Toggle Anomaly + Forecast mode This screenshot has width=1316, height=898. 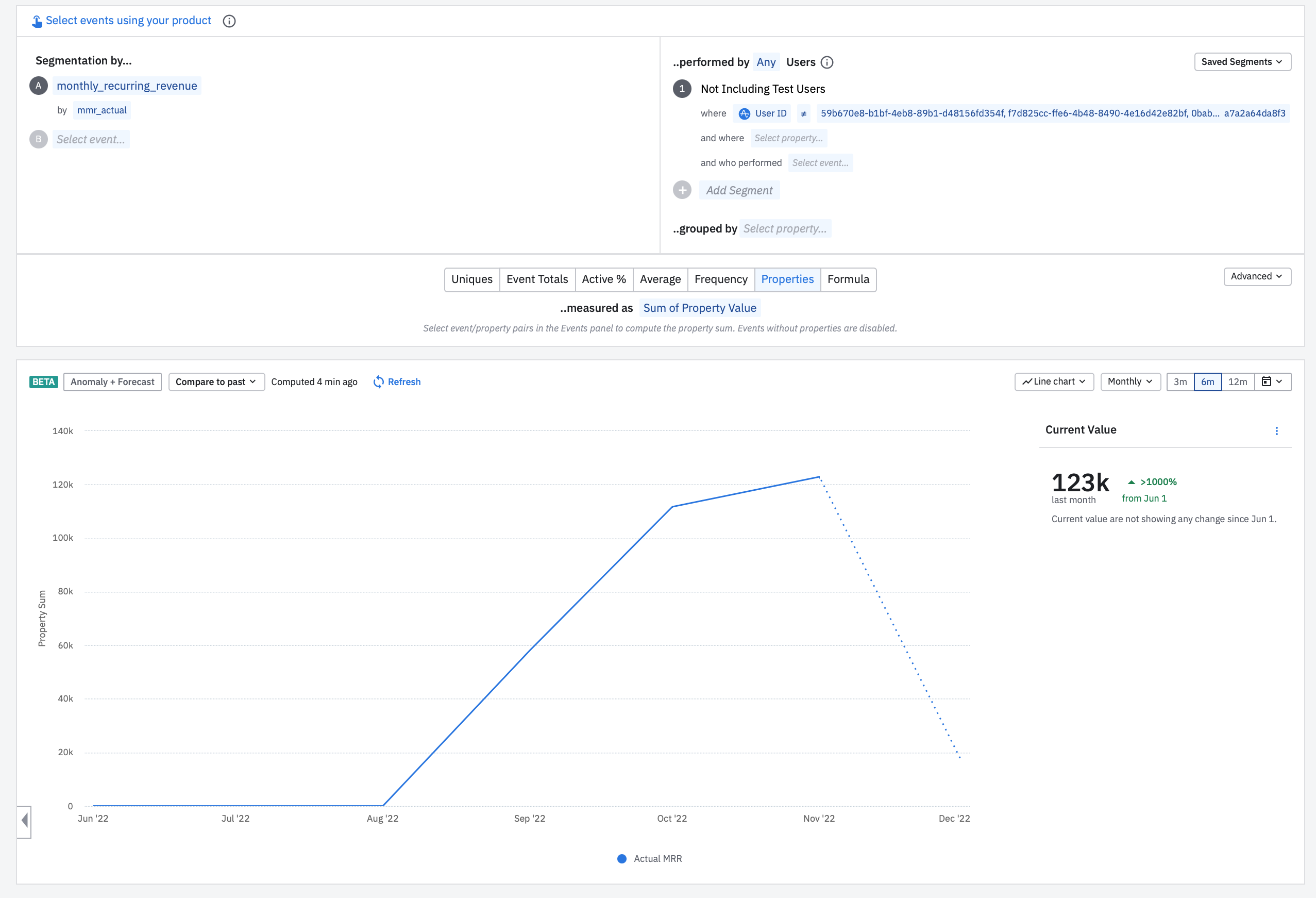point(112,382)
